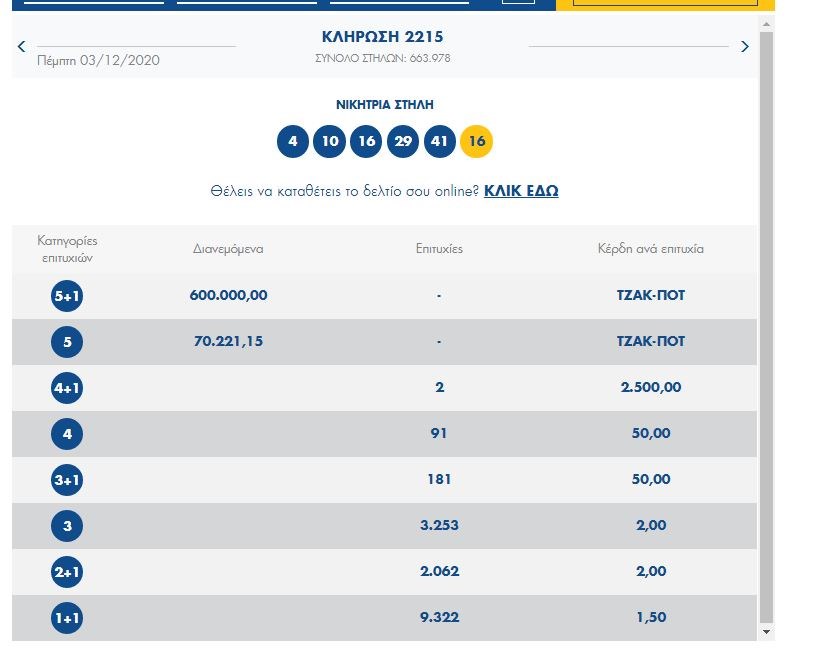Click the winning number 4 ball

(293, 141)
